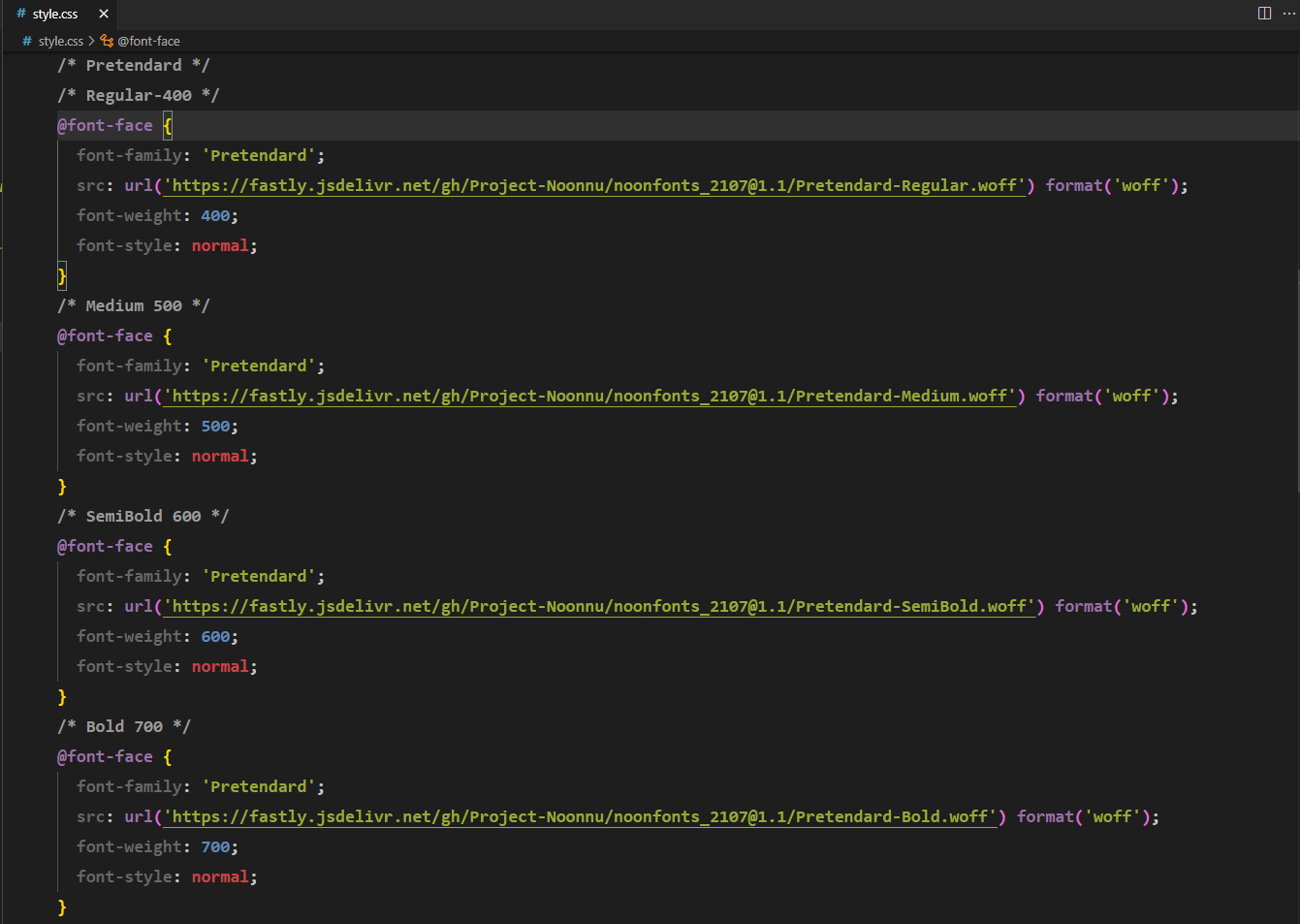This screenshot has width=1300, height=924.
Task: Click the @font-face symbol icon in breadcrumb
Action: point(107,41)
